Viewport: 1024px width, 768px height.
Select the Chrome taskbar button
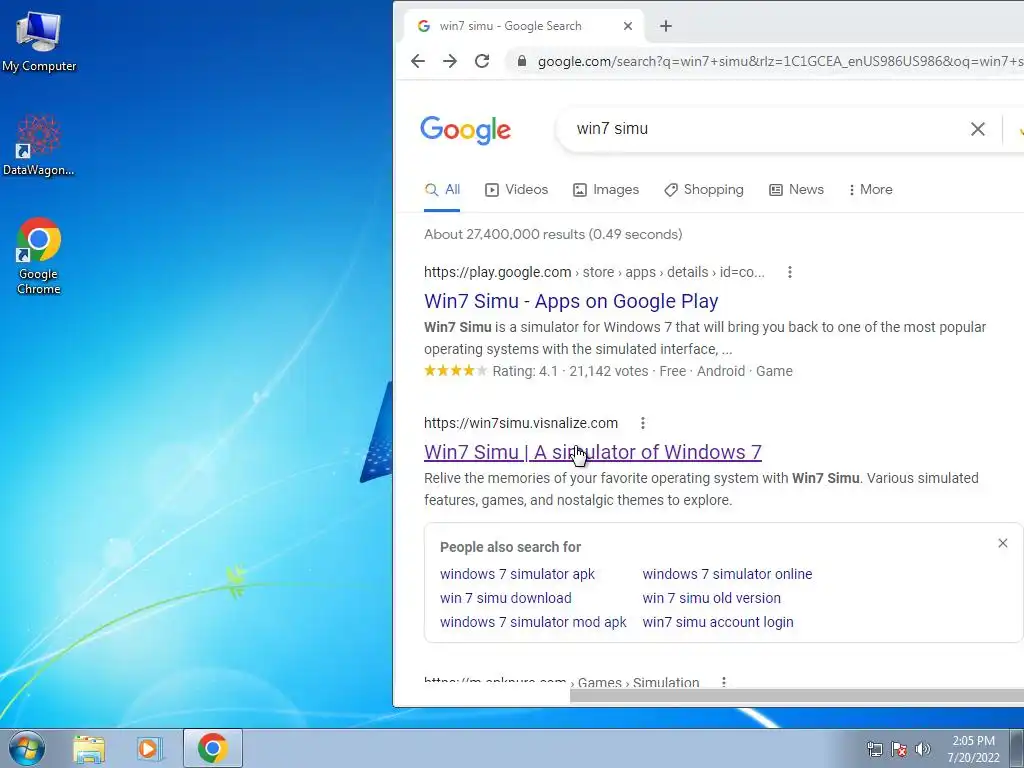(x=213, y=748)
